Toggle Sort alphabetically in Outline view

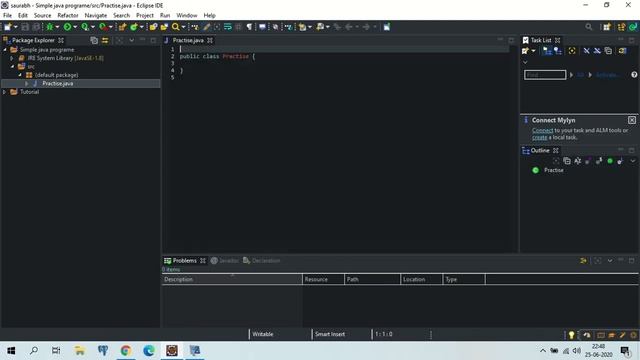[578, 161]
